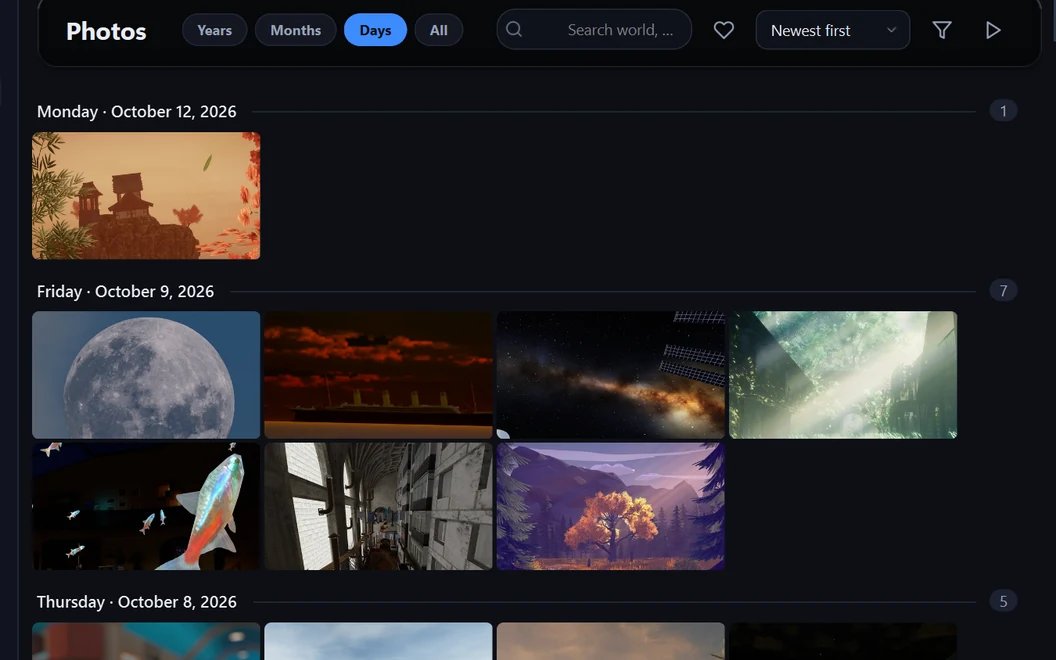Viewport: 1056px width, 660px height.
Task: Open the sunlit forest rays photo
Action: [843, 374]
